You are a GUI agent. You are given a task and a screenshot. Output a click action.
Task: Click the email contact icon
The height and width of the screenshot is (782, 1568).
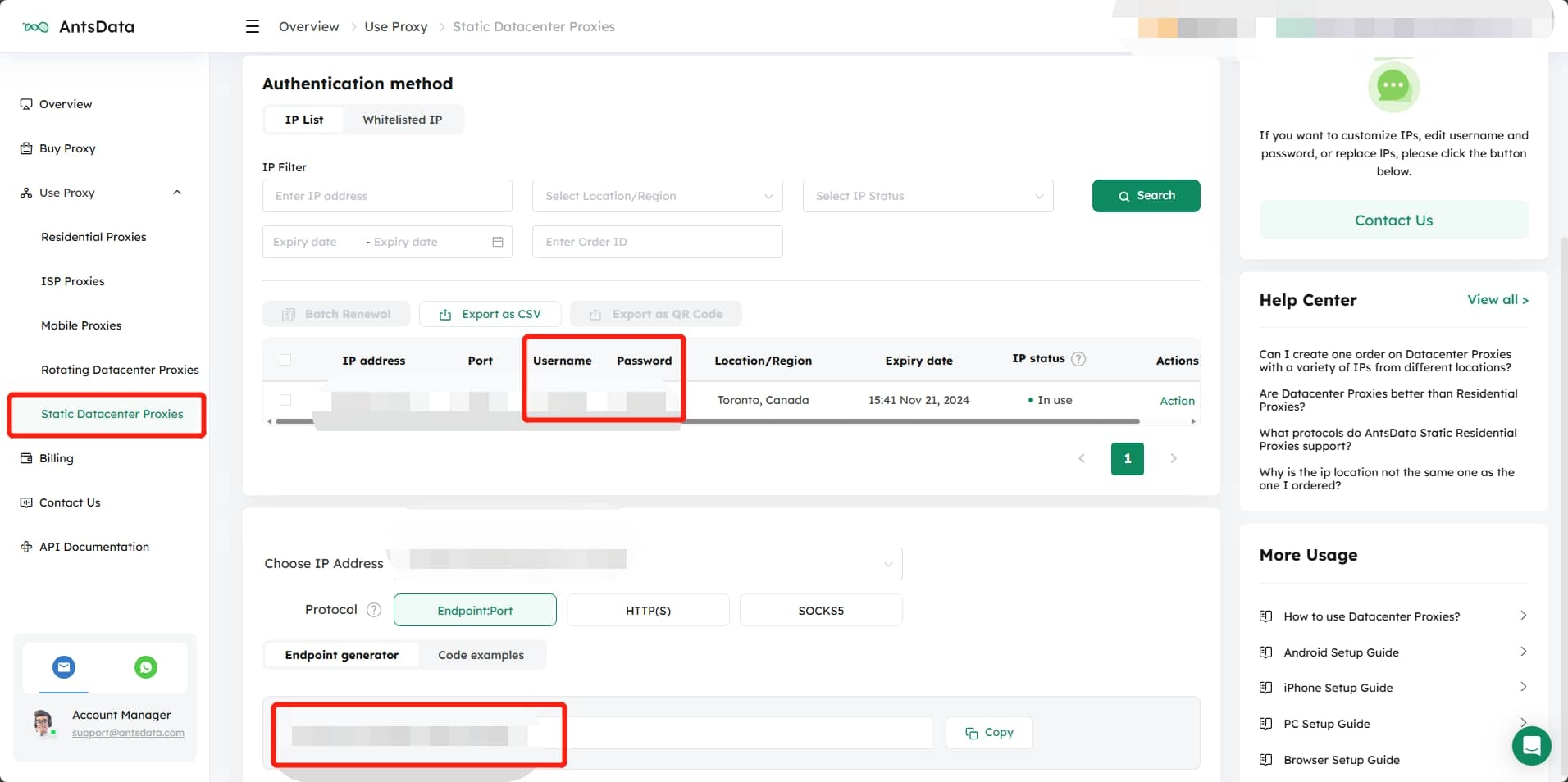[x=64, y=667]
